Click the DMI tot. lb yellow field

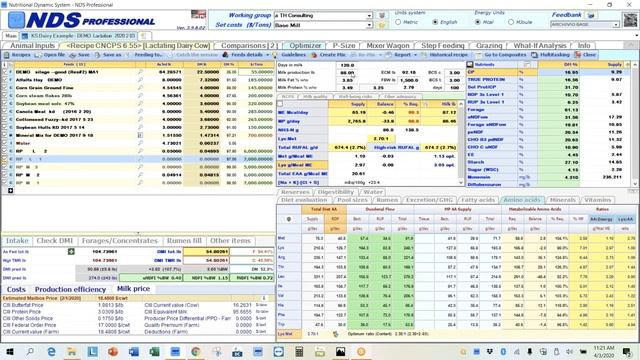tap(206, 252)
